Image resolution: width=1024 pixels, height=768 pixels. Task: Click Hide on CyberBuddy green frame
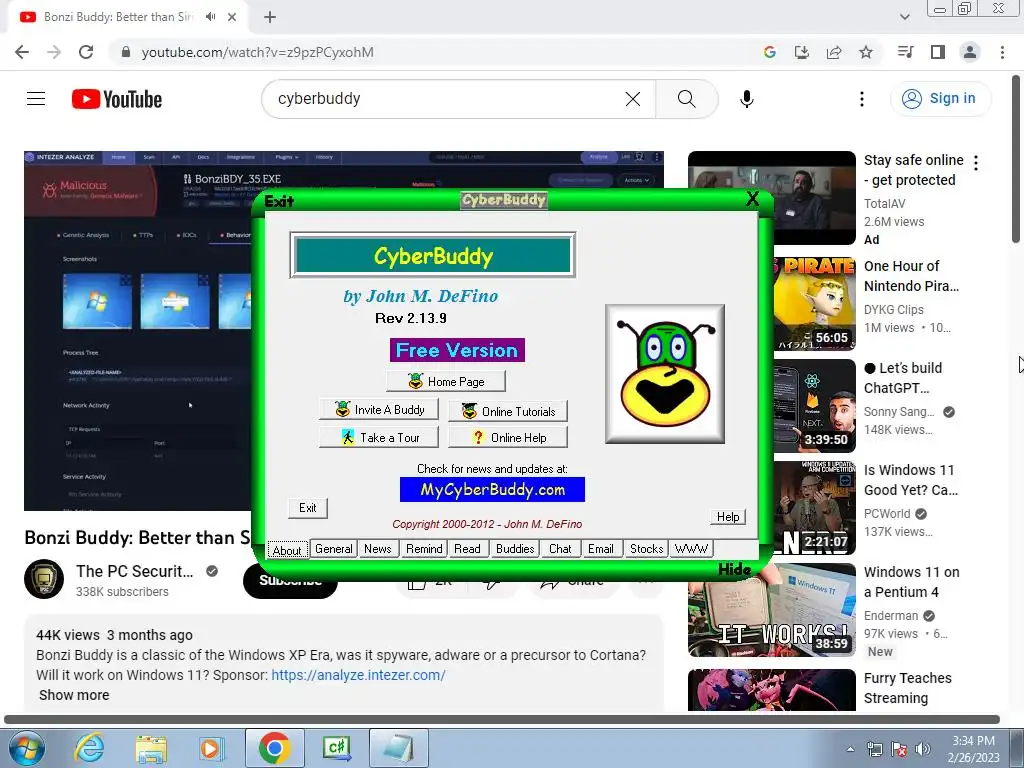[735, 569]
